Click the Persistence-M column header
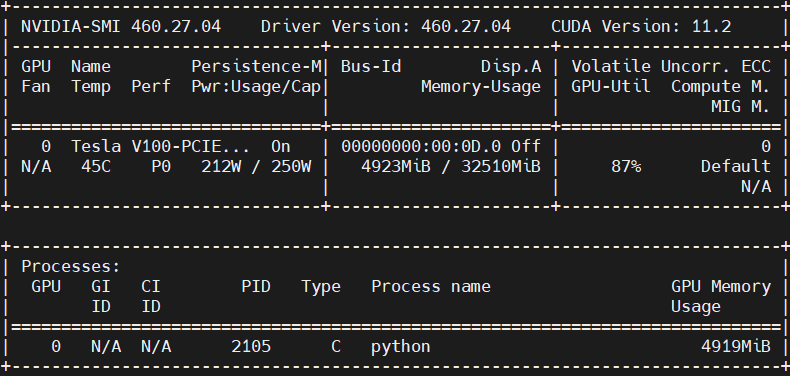 point(256,67)
